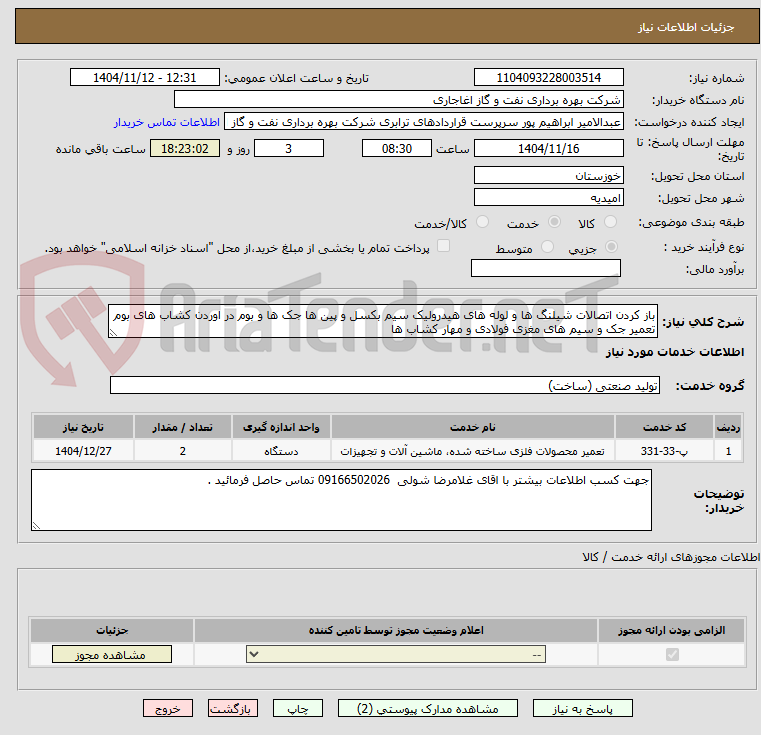
Task: Click the چاپ print button
Action: coord(298,708)
